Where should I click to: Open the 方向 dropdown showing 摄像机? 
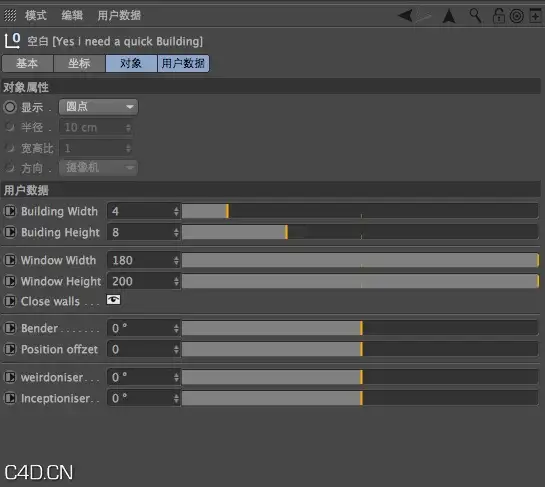tap(98, 168)
